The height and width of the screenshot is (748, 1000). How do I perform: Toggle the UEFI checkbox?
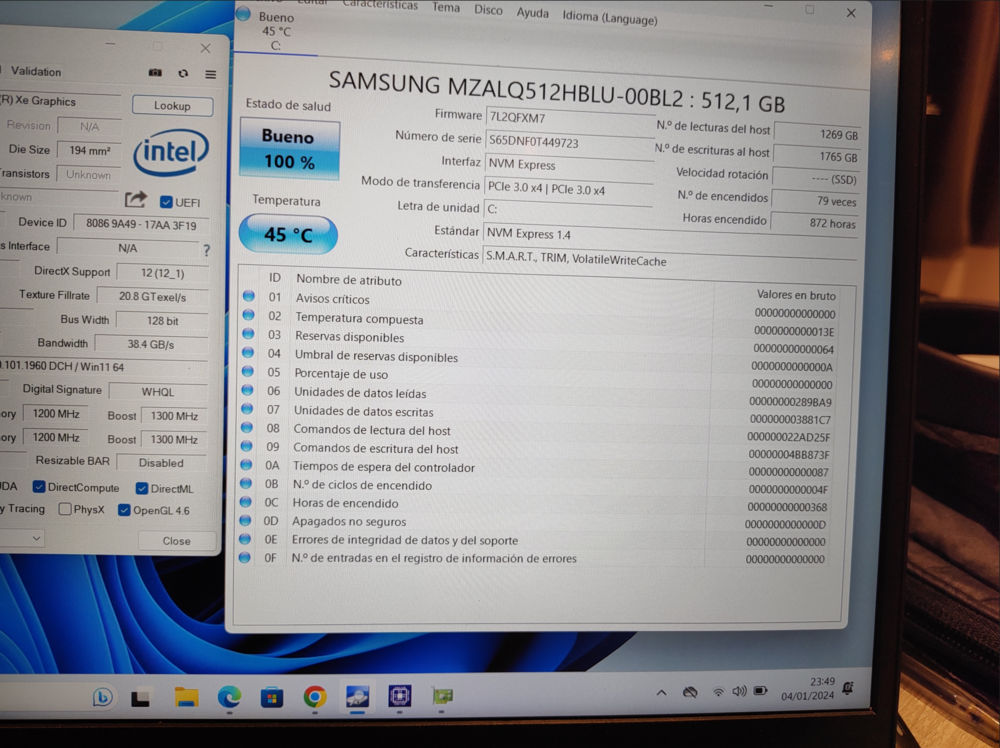coord(166,202)
